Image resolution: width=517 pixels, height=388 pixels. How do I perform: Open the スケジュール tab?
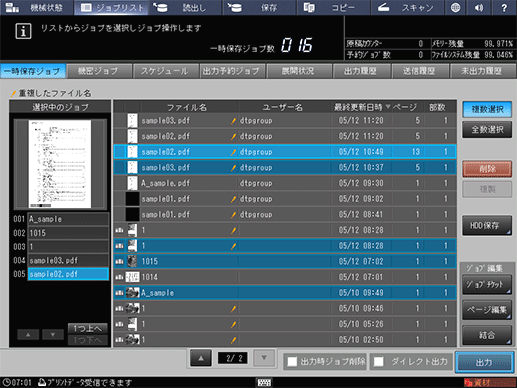click(165, 71)
